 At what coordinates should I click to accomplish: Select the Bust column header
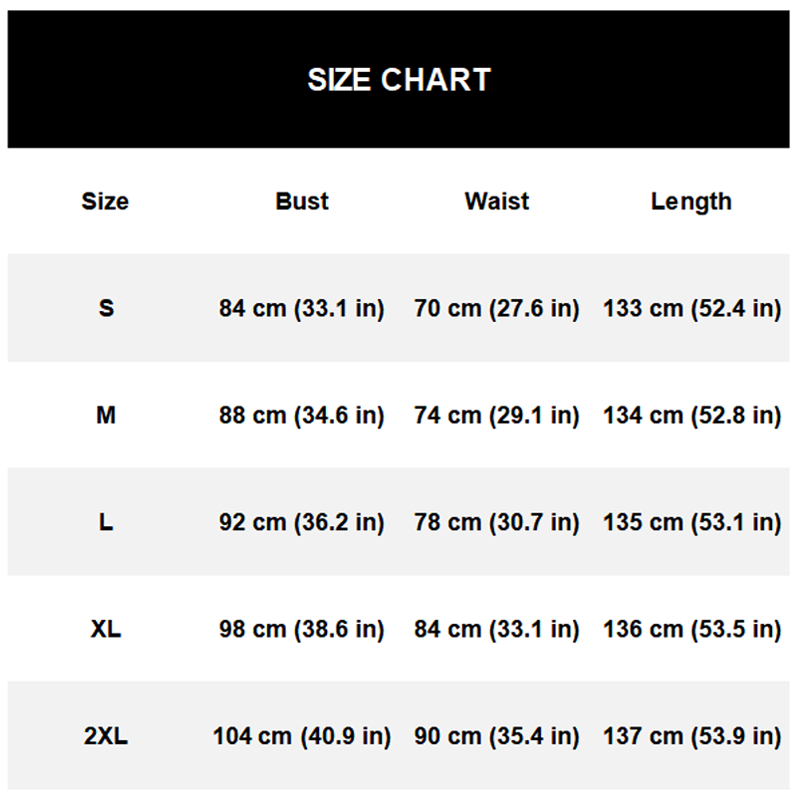pyautogui.click(x=302, y=201)
